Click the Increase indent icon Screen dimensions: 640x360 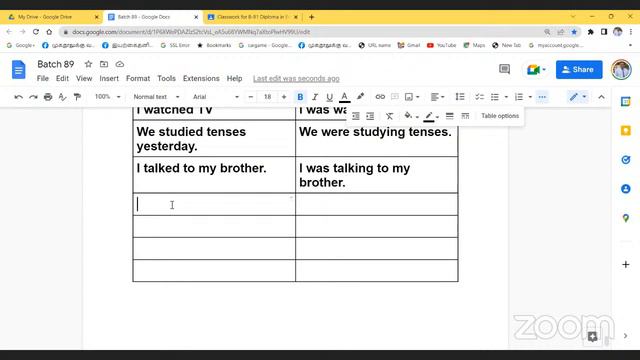tap(370, 116)
